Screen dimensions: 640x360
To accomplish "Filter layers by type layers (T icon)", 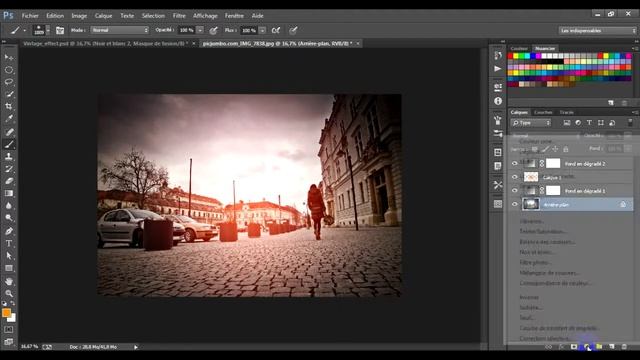I will click(589, 122).
